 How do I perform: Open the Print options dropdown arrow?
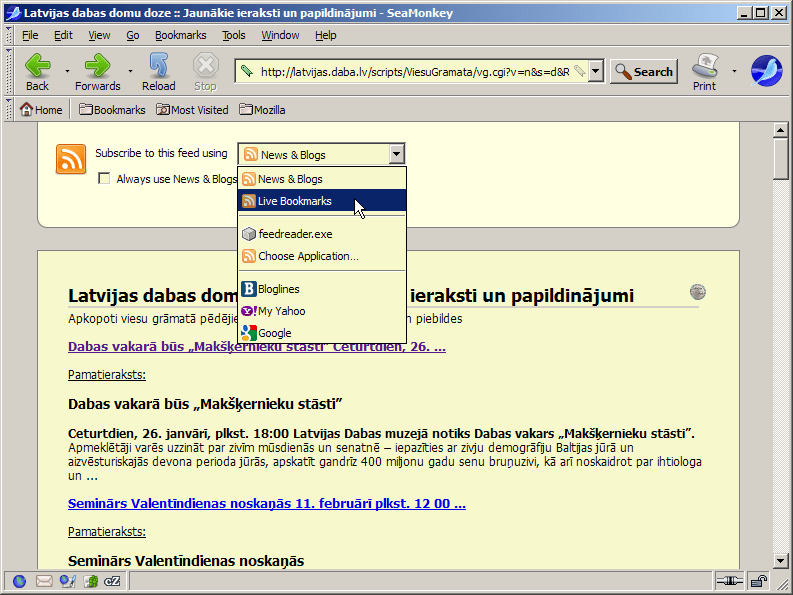(734, 71)
